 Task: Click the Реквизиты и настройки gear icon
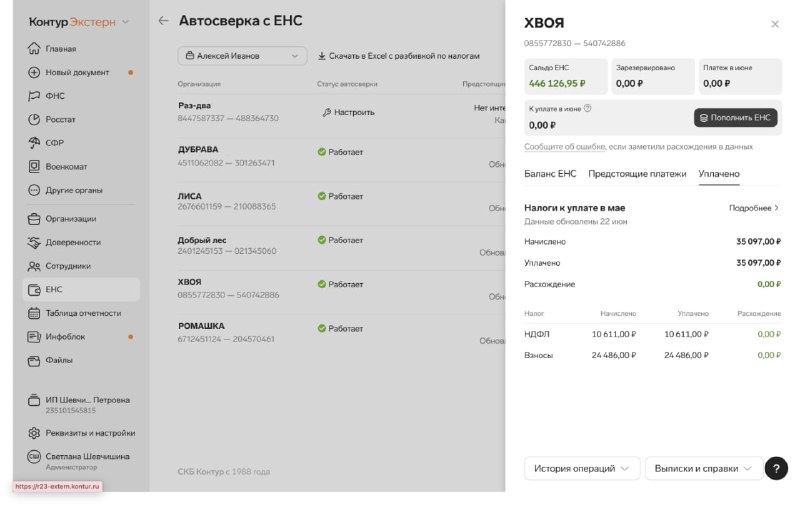pyautogui.click(x=34, y=433)
